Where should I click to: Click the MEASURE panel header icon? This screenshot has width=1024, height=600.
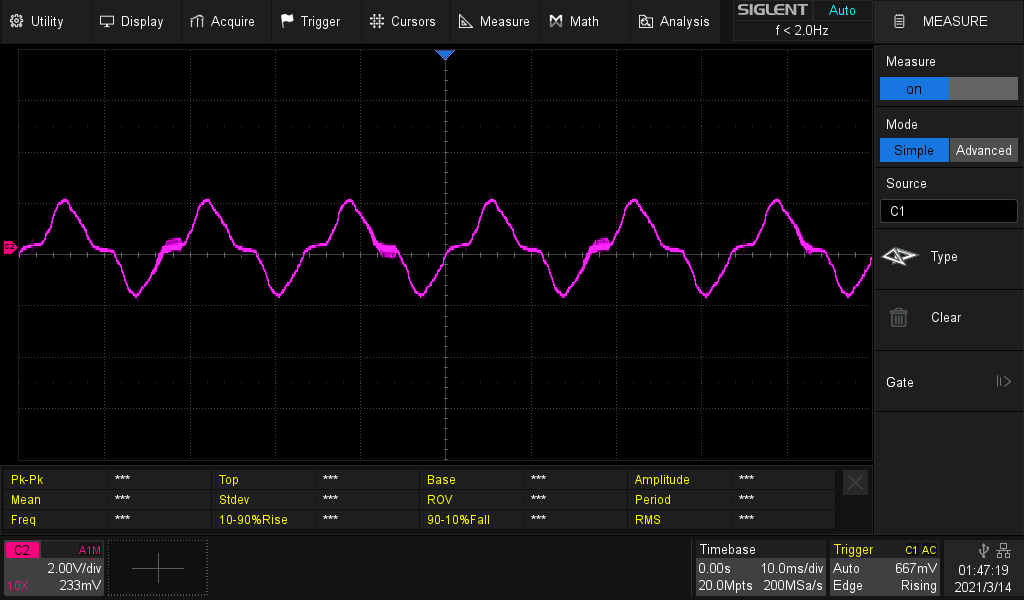point(900,21)
